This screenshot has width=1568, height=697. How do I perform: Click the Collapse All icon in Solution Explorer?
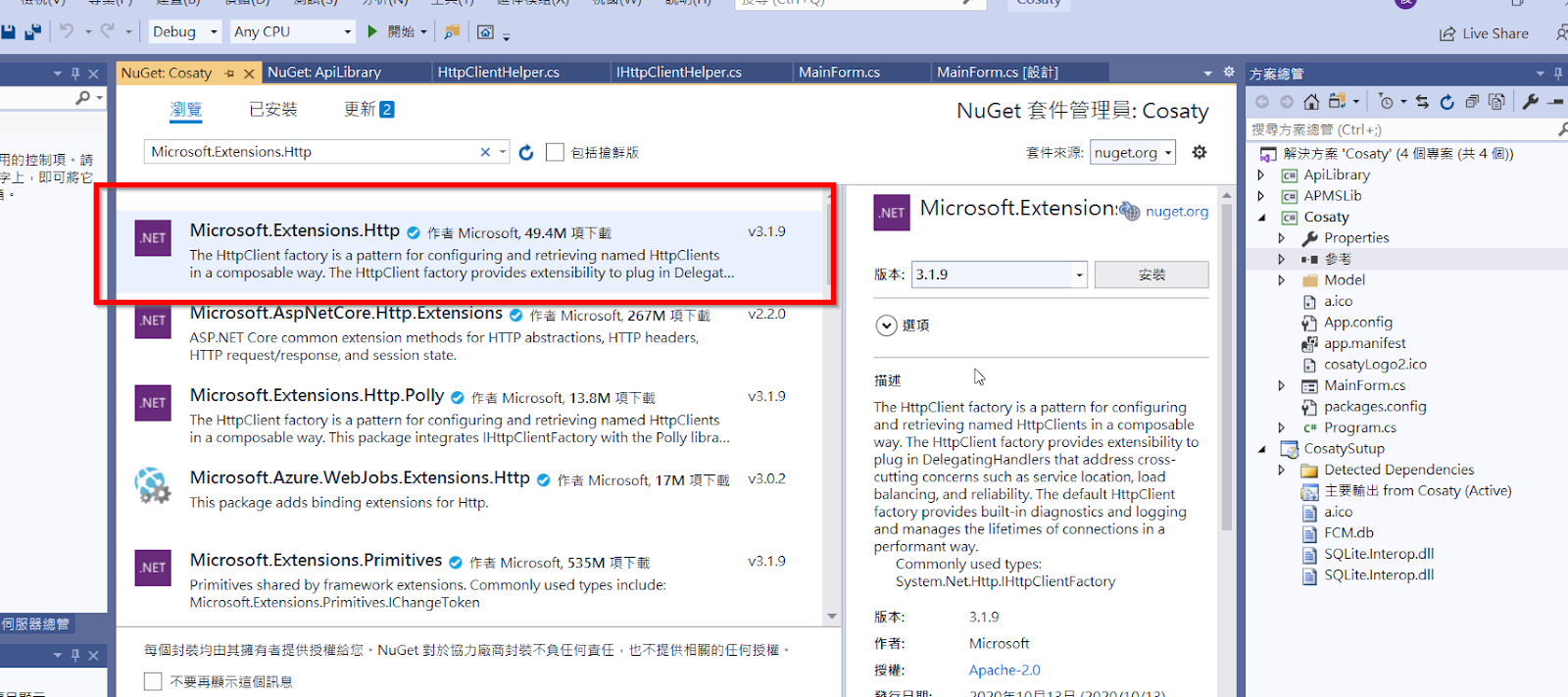click(1472, 101)
